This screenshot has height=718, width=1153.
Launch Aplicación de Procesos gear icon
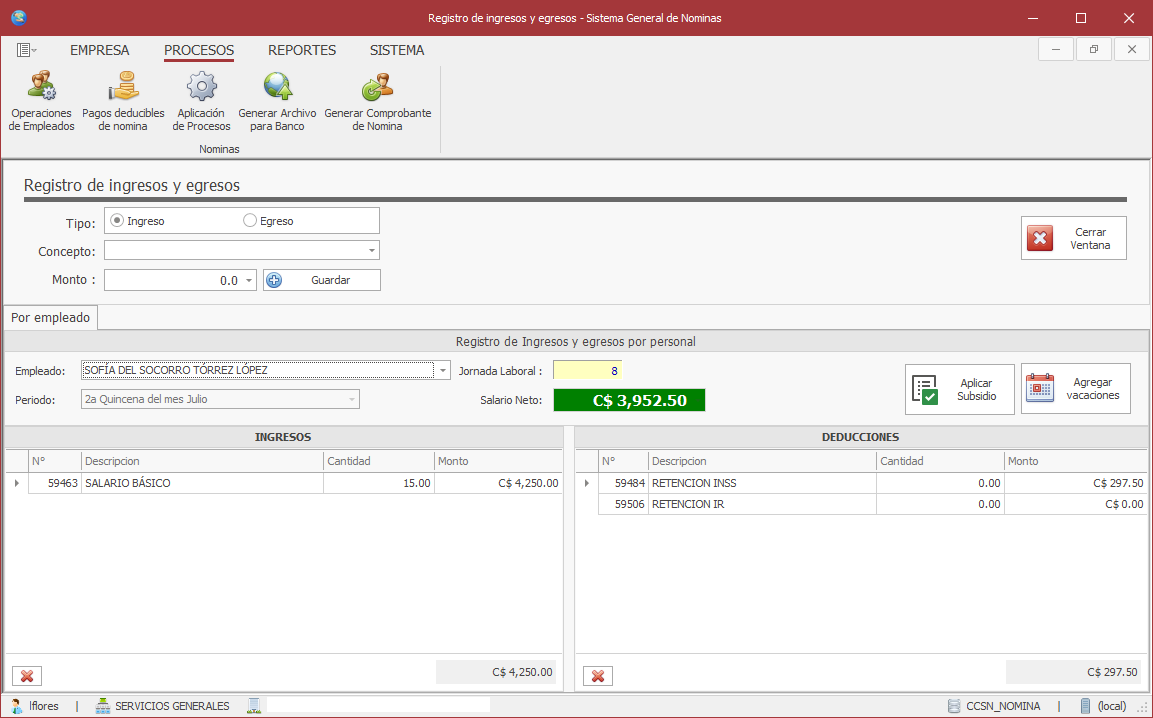click(201, 86)
